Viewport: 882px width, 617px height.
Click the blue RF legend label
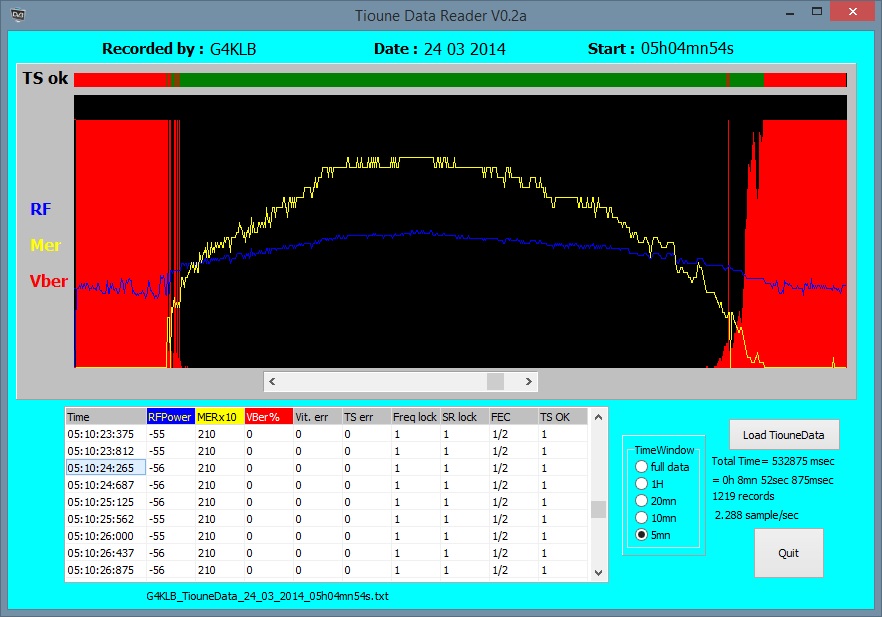click(x=40, y=209)
